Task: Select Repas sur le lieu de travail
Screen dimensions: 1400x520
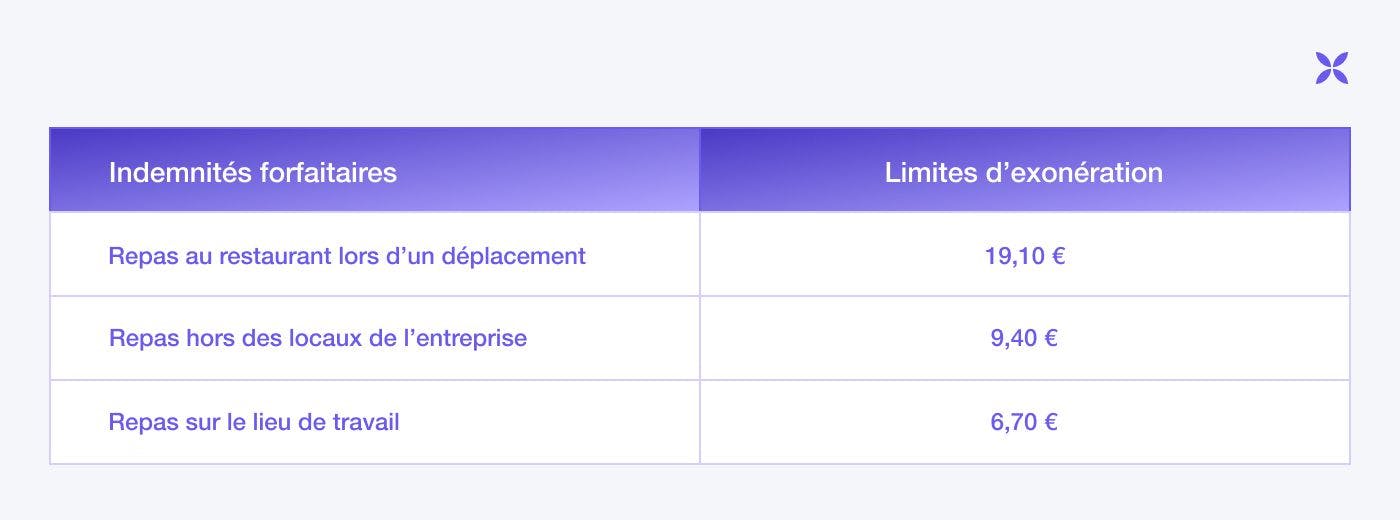Action: tap(254, 422)
